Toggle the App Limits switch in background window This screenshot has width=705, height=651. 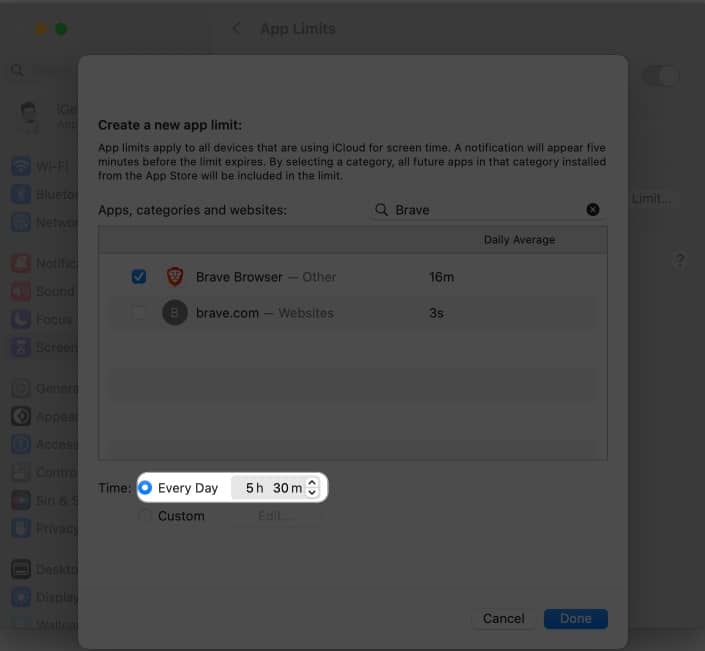tap(660, 76)
